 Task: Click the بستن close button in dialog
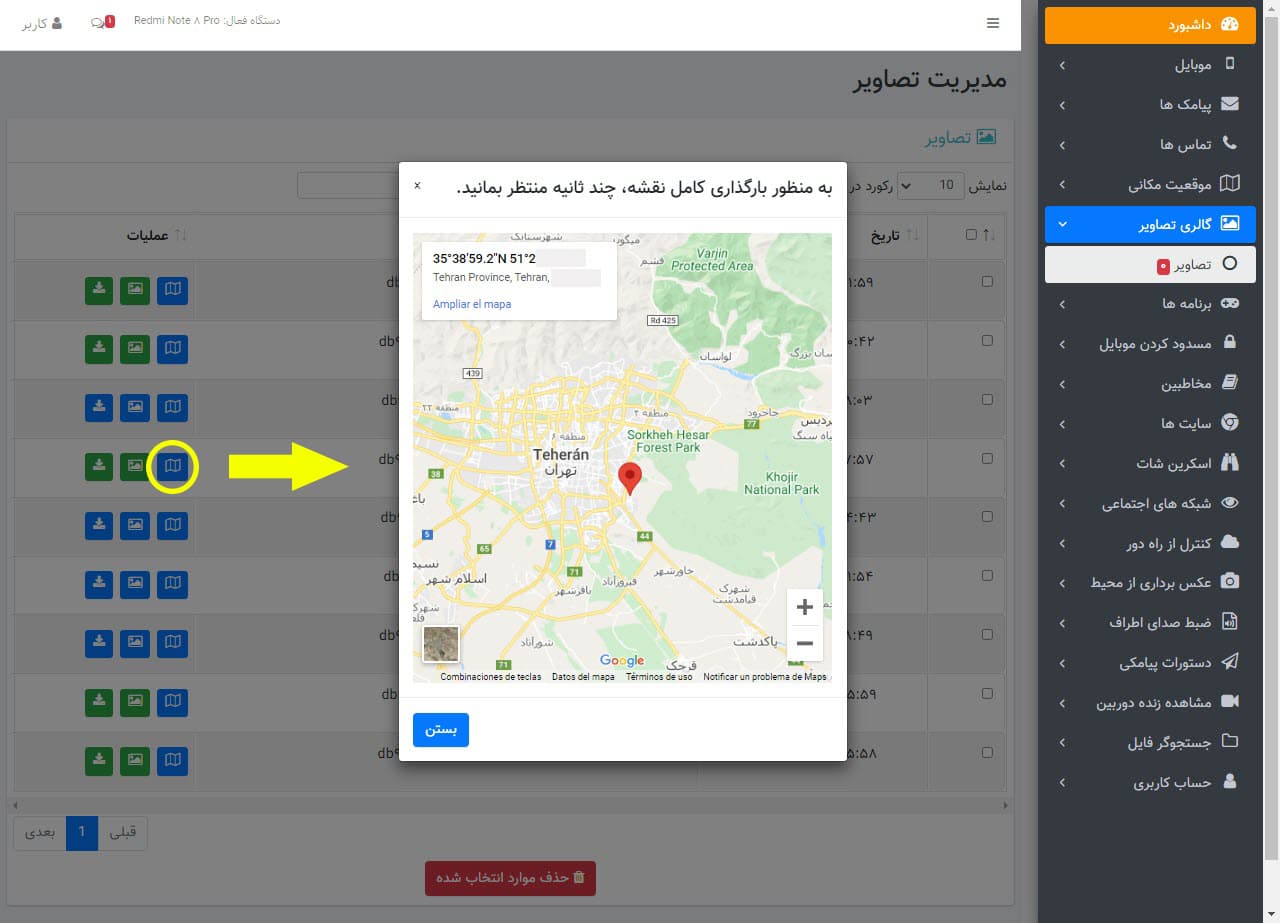coord(441,730)
